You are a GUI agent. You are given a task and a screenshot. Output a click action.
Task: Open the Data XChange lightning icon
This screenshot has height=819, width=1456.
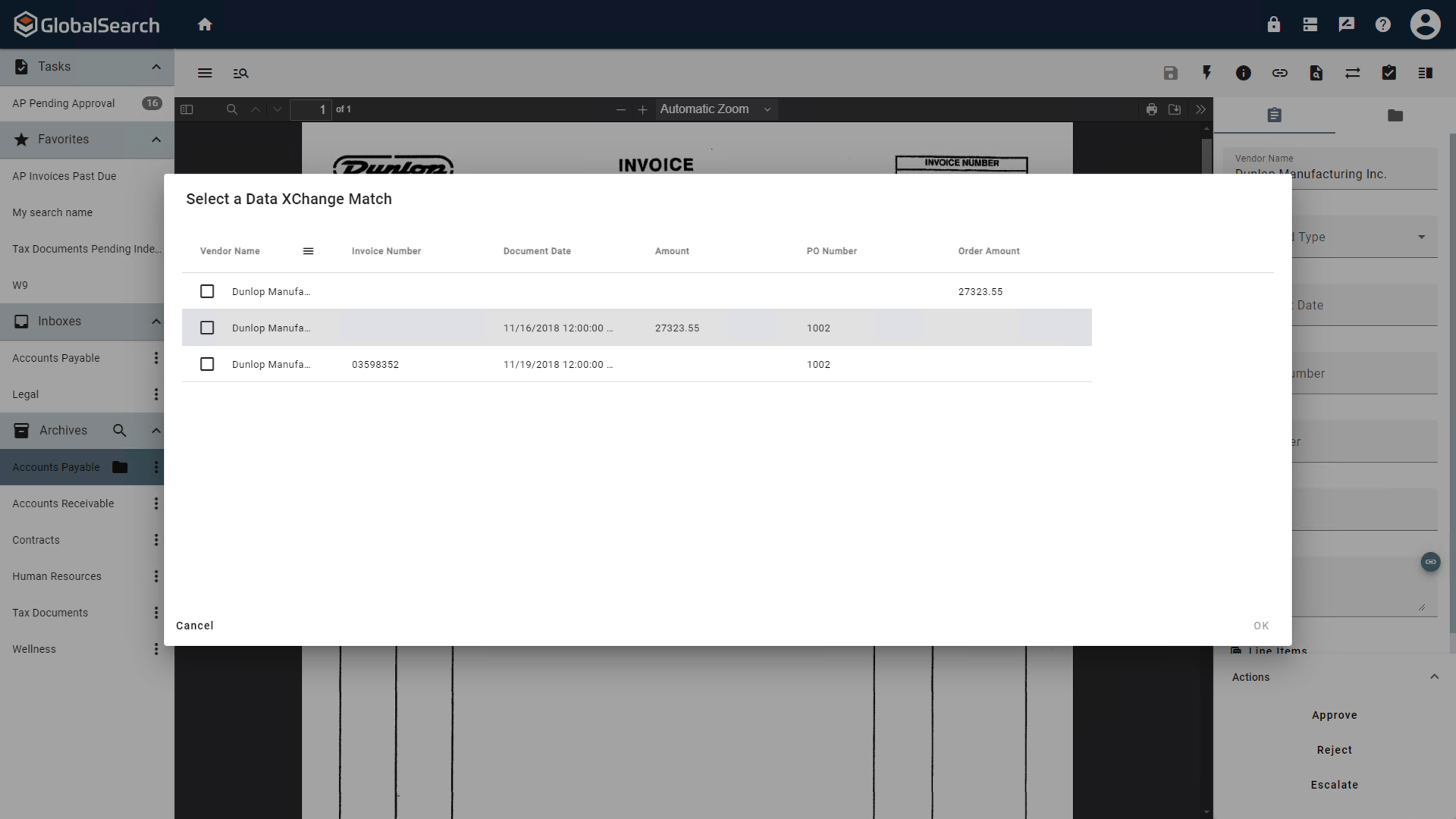click(x=1207, y=73)
